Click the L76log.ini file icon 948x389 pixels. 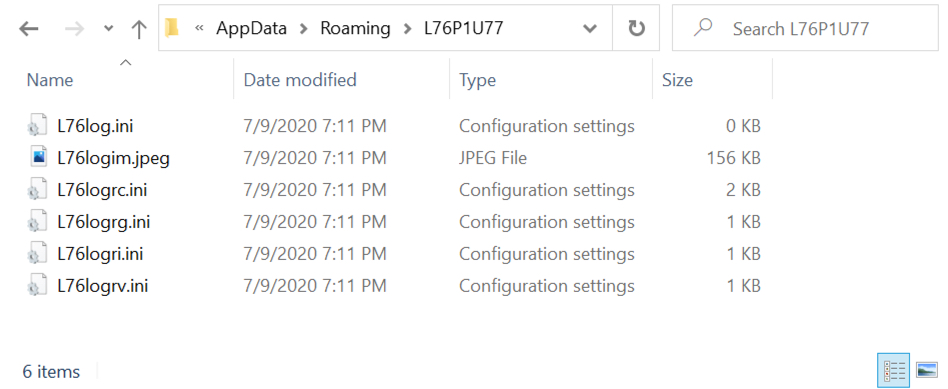[x=37, y=126]
